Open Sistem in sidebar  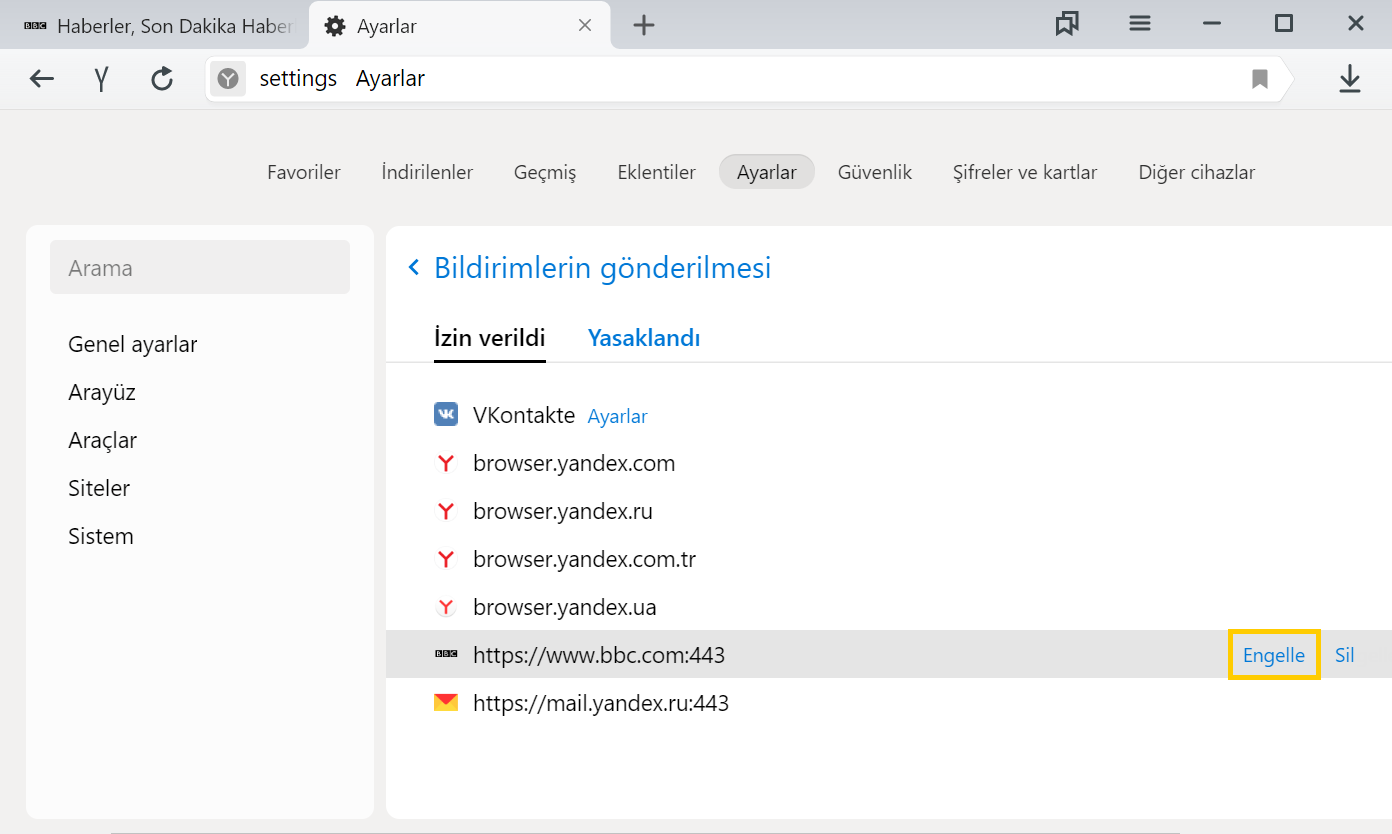(101, 536)
